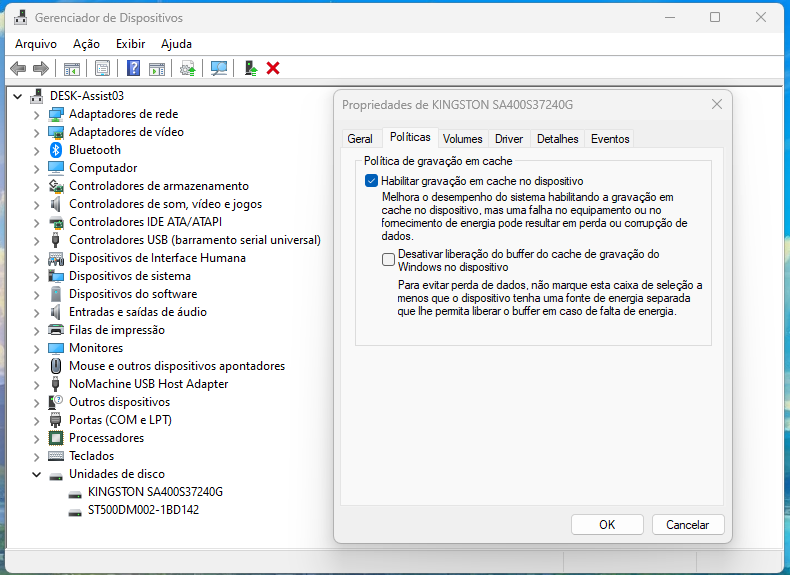Expand NoMachine USB Host Adapter node
The width and height of the screenshot is (790, 575).
click(36, 385)
